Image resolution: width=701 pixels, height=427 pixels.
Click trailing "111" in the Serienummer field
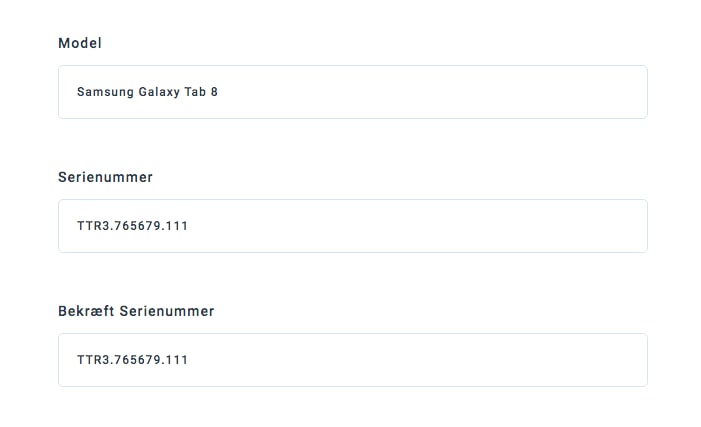(x=177, y=226)
